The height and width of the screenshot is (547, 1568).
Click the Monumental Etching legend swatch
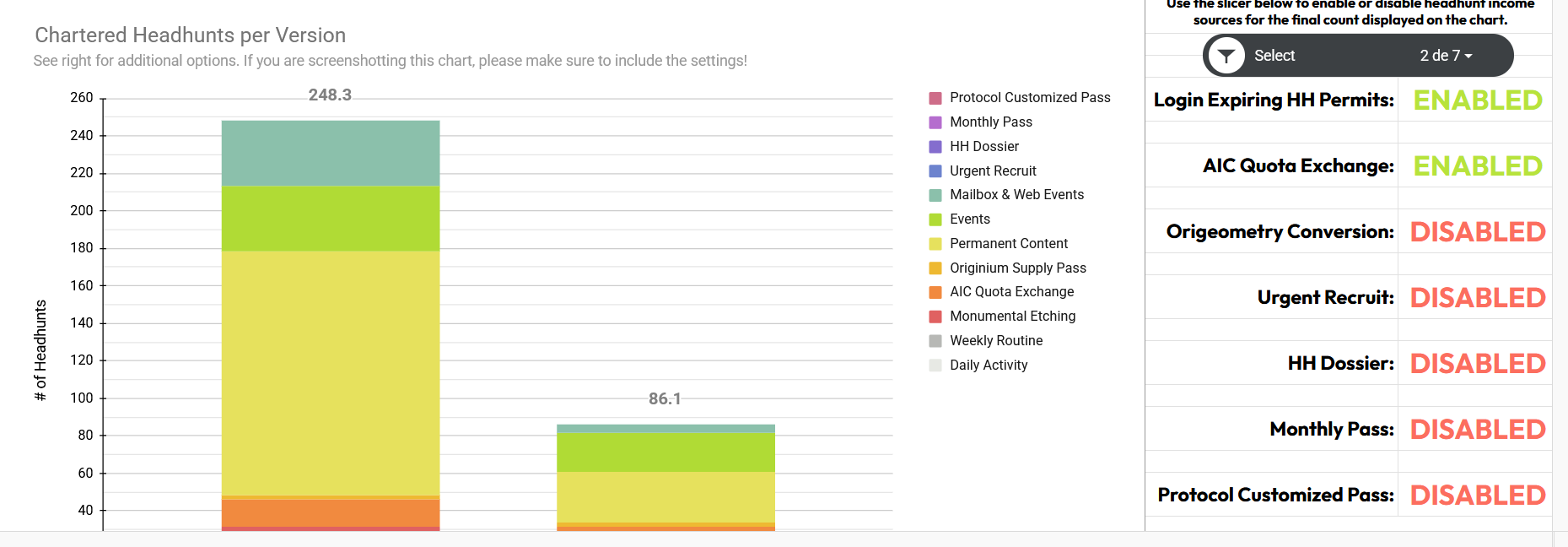pyautogui.click(x=935, y=317)
